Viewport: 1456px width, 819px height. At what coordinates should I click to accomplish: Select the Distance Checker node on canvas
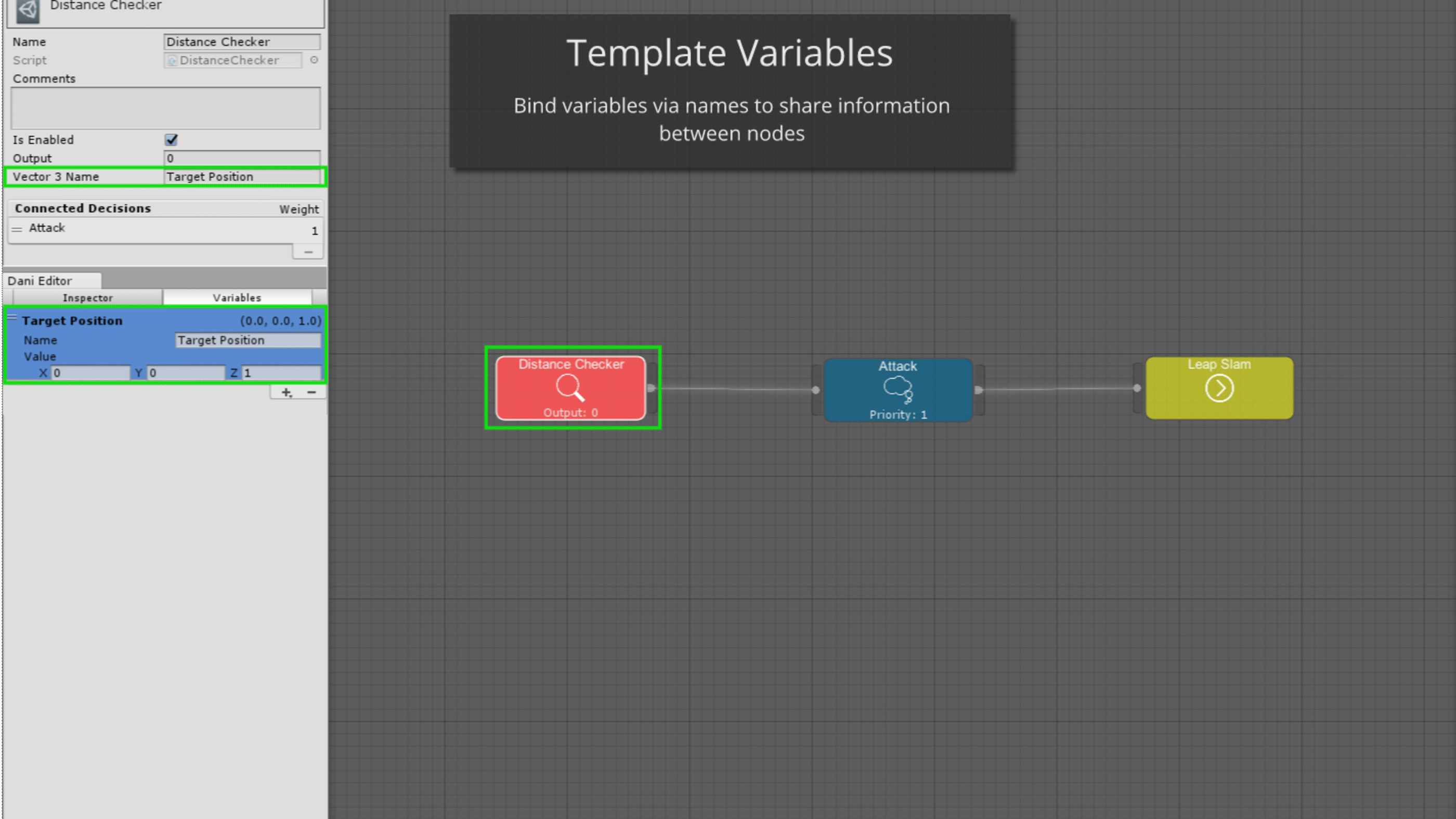tap(571, 388)
